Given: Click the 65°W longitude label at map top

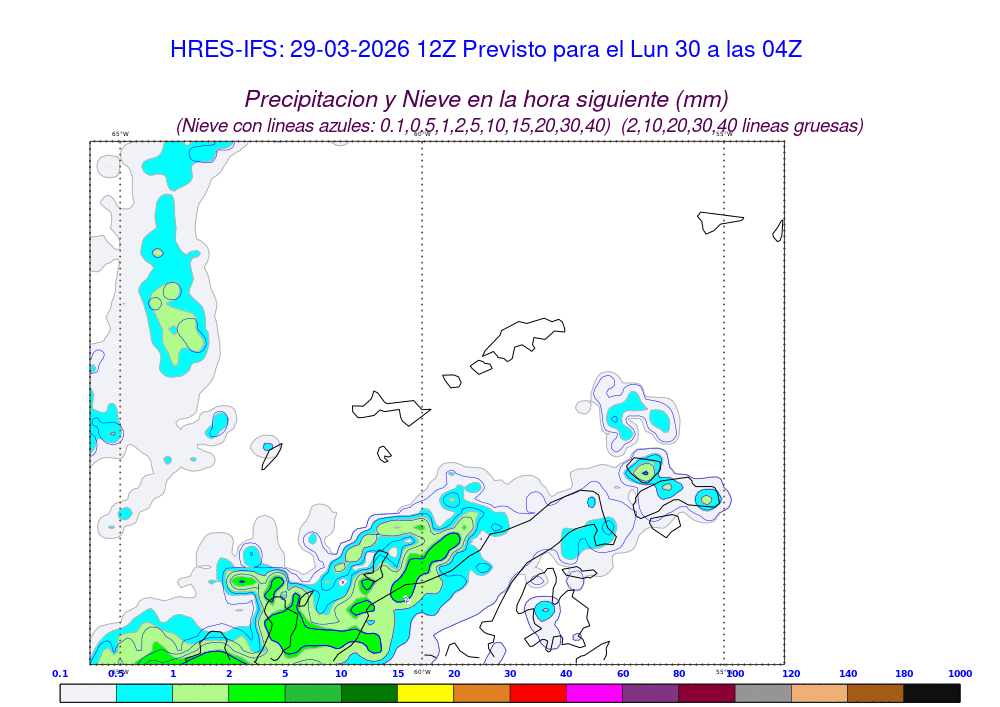Looking at the screenshot, I should pyautogui.click(x=120, y=134).
